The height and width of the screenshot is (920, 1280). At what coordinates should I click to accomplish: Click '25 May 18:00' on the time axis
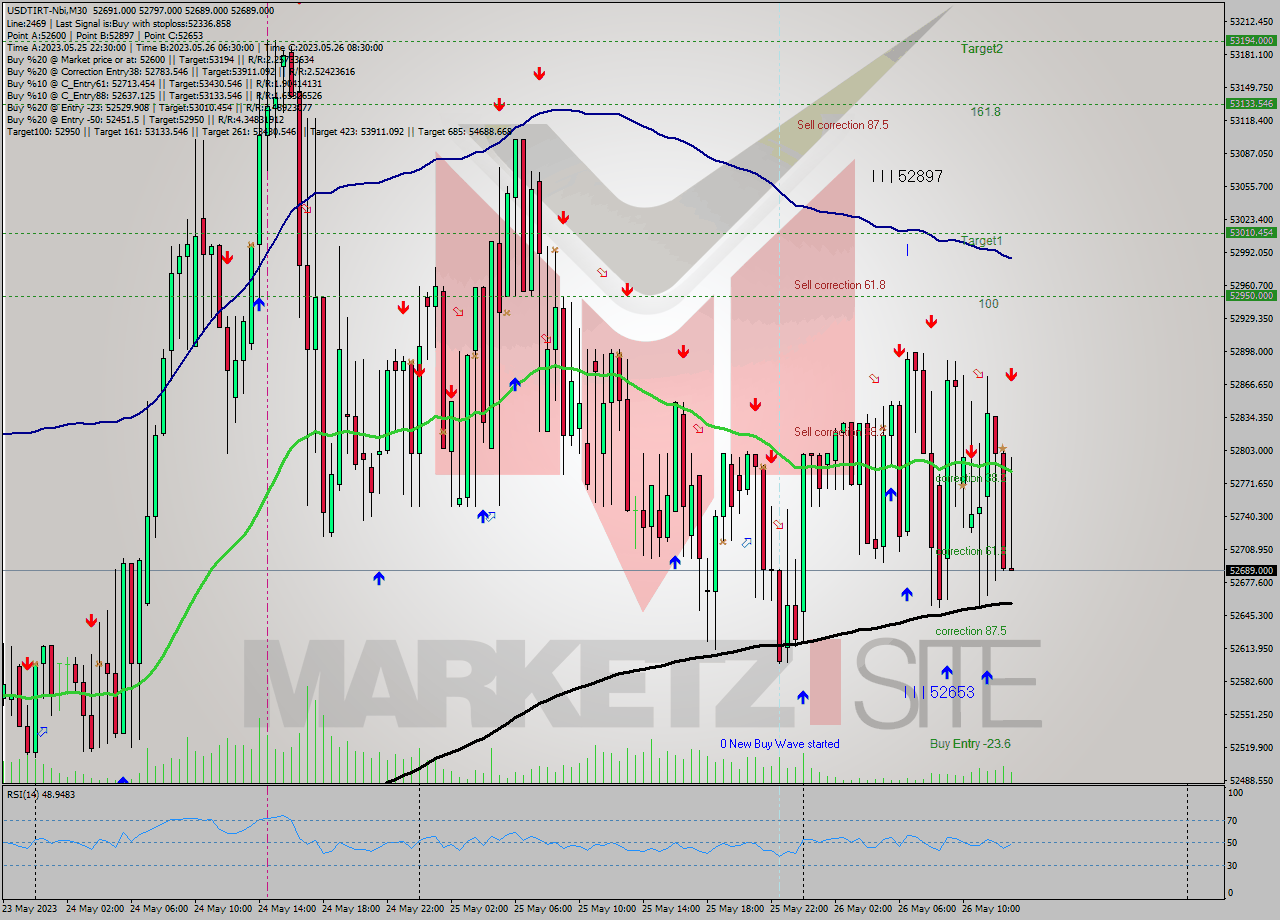(x=735, y=909)
